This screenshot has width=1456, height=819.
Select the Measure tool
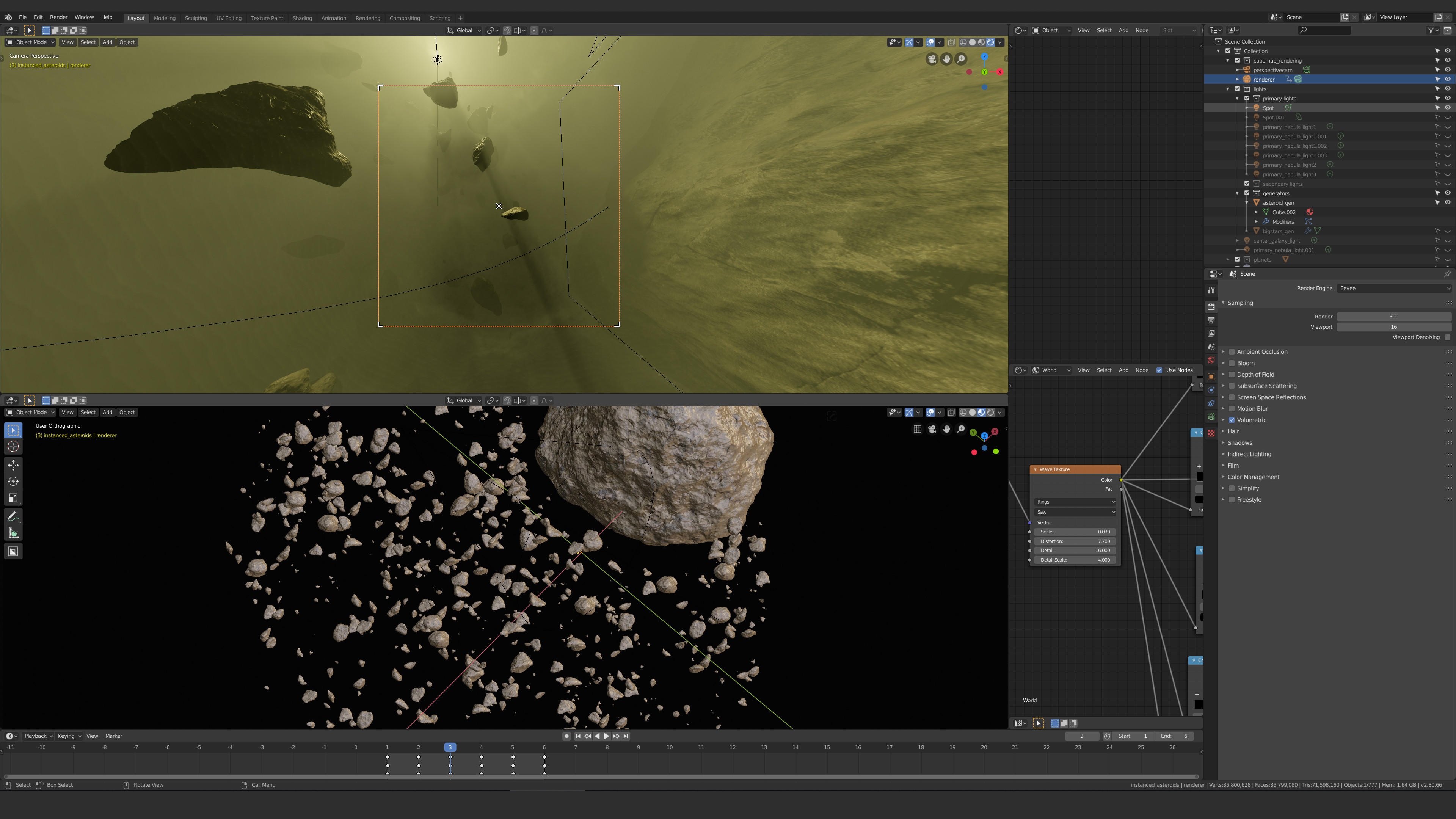pyautogui.click(x=13, y=532)
